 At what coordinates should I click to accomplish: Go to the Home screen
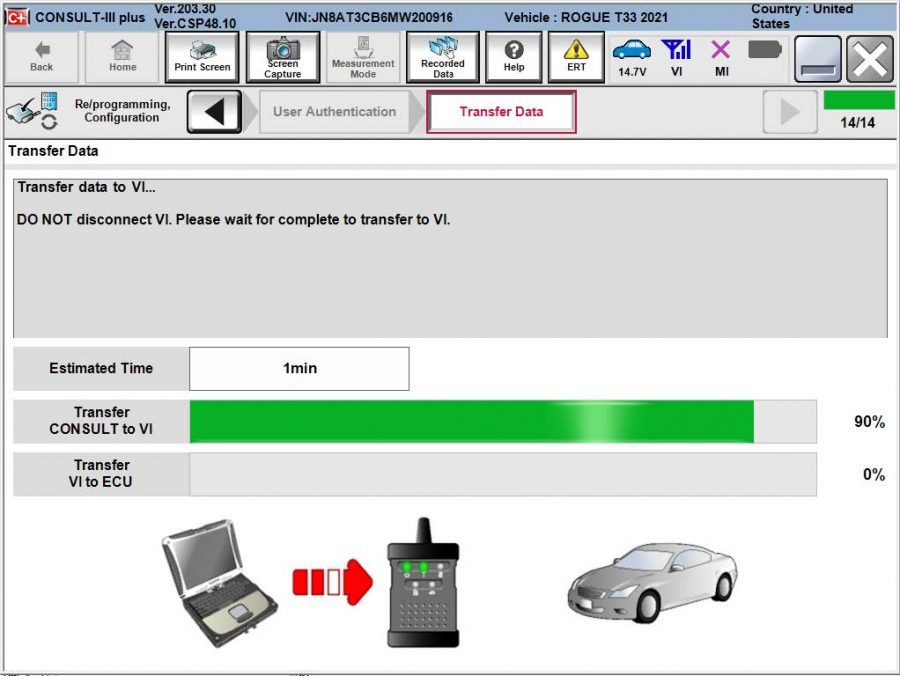point(121,56)
